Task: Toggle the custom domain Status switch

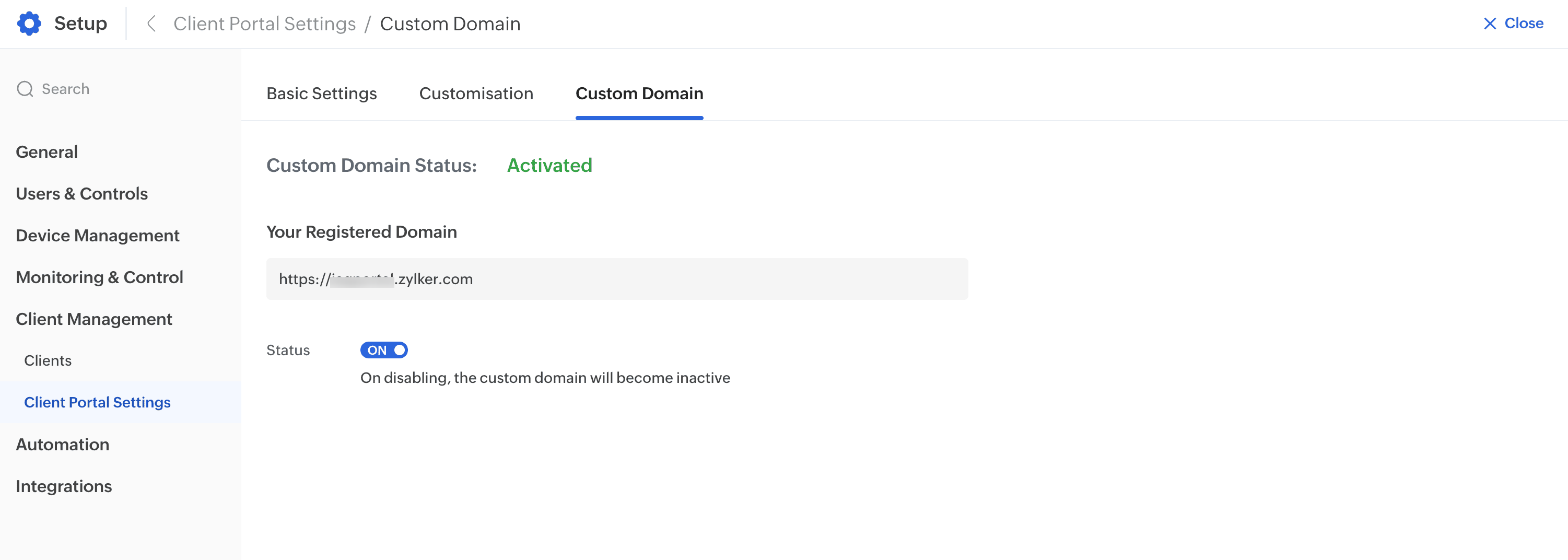Action: [x=383, y=350]
